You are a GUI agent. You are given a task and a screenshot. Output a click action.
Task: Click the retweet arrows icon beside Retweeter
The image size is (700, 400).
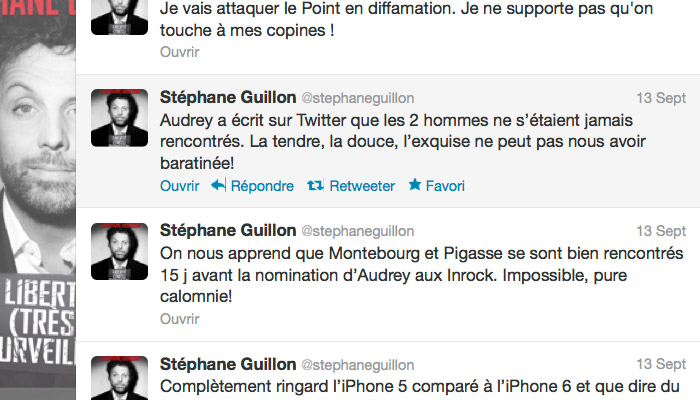(314, 186)
